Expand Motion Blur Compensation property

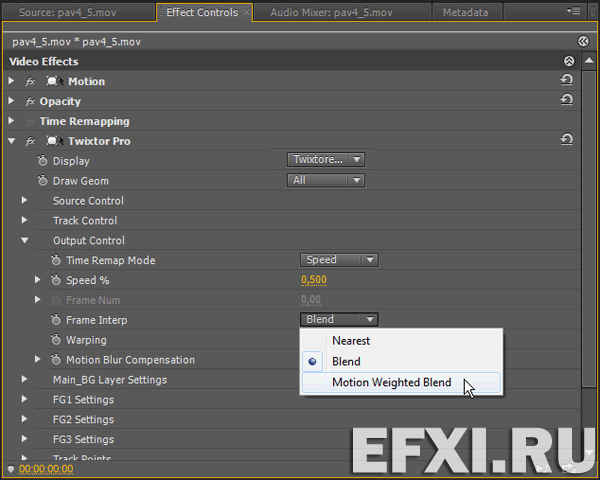(38, 359)
